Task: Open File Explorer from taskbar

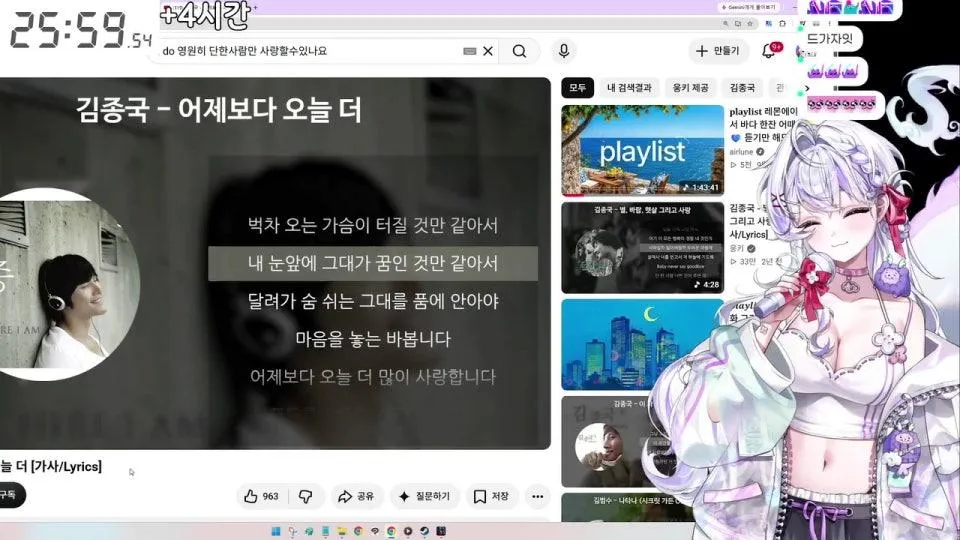Action: click(x=342, y=531)
